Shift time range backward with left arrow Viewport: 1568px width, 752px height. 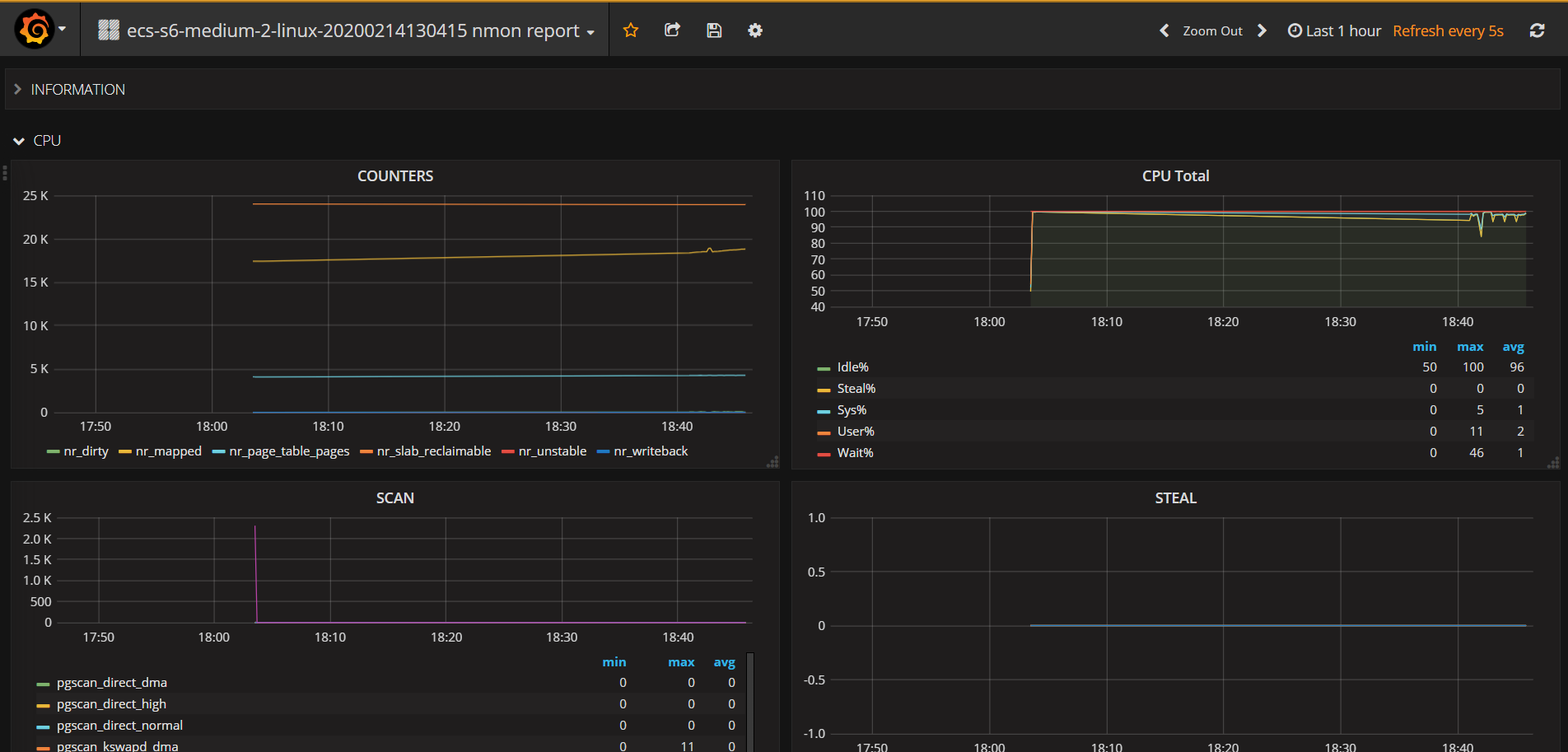(1164, 30)
